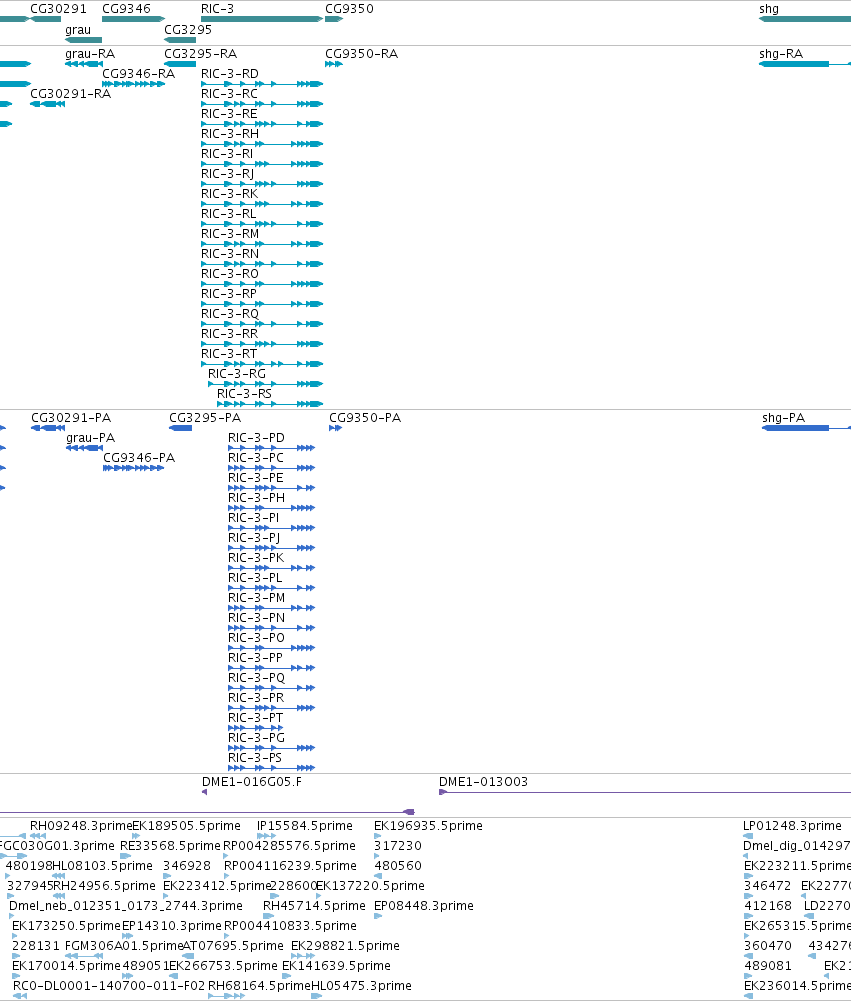Click transcript RIC-3-RG

[x=266, y=384]
